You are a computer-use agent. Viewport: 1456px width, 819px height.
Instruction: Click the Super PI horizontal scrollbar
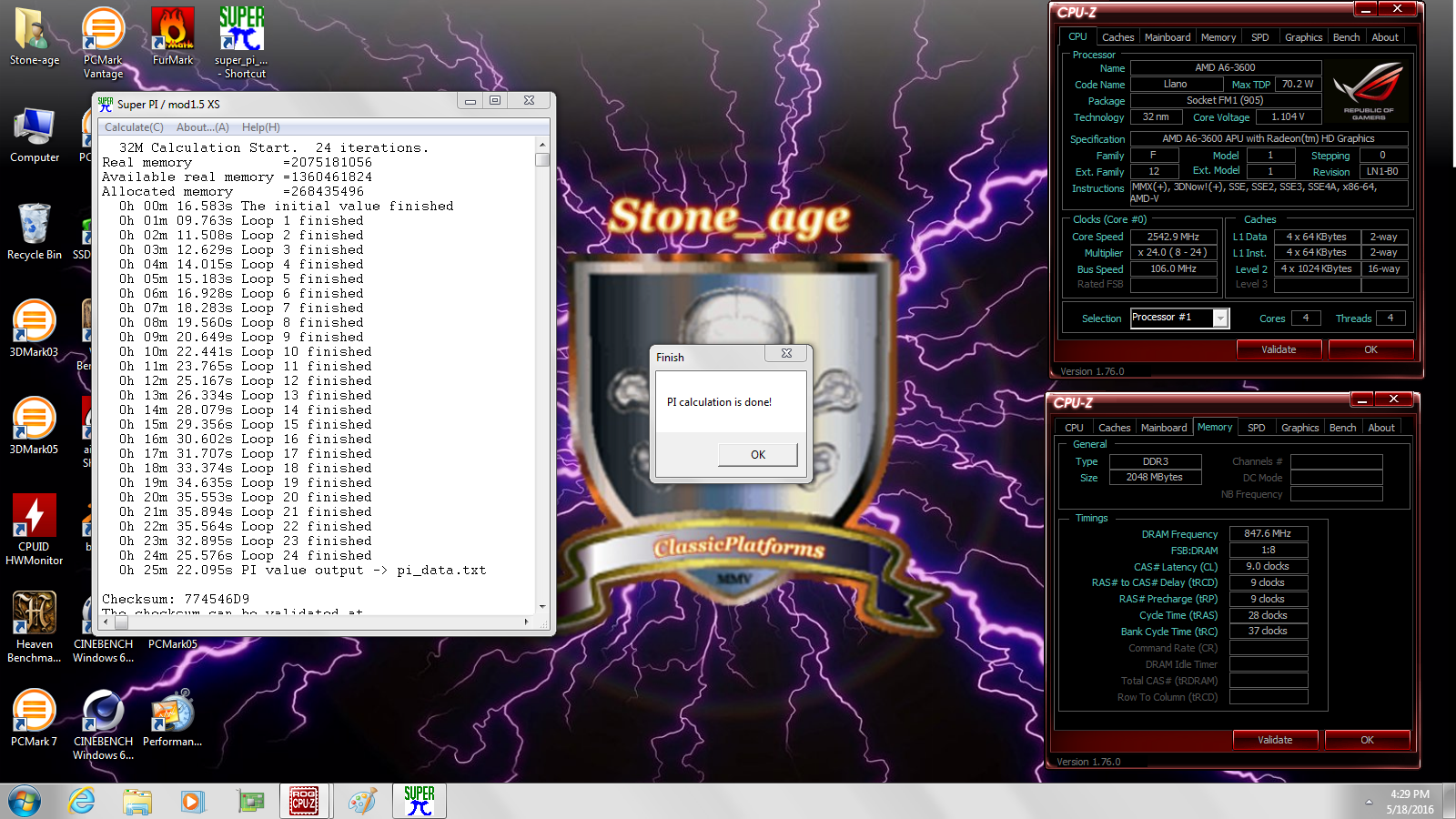(x=316, y=622)
